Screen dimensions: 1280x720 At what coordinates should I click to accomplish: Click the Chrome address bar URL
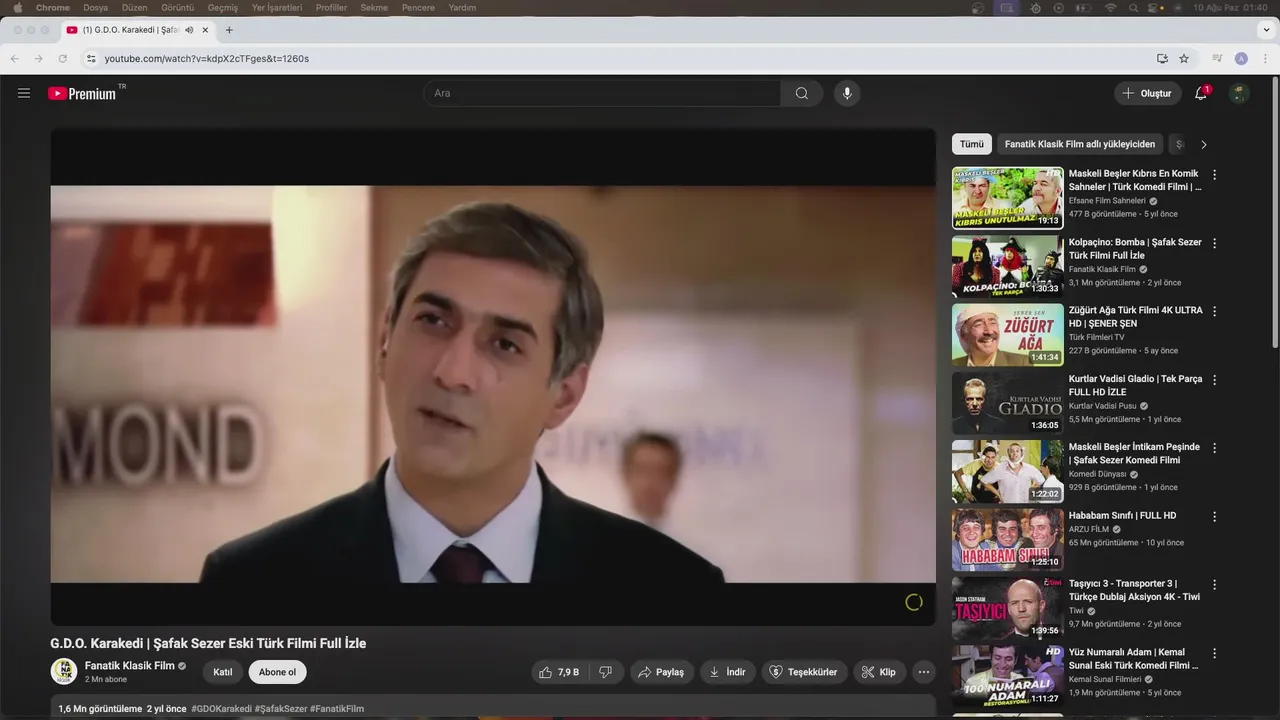coord(207,58)
